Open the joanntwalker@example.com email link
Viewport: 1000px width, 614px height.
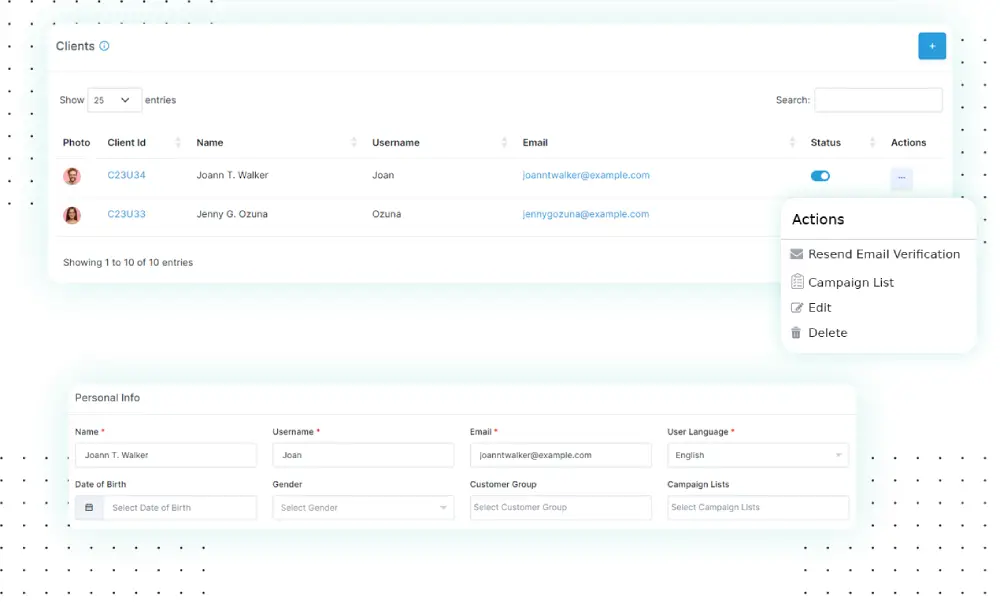(585, 174)
